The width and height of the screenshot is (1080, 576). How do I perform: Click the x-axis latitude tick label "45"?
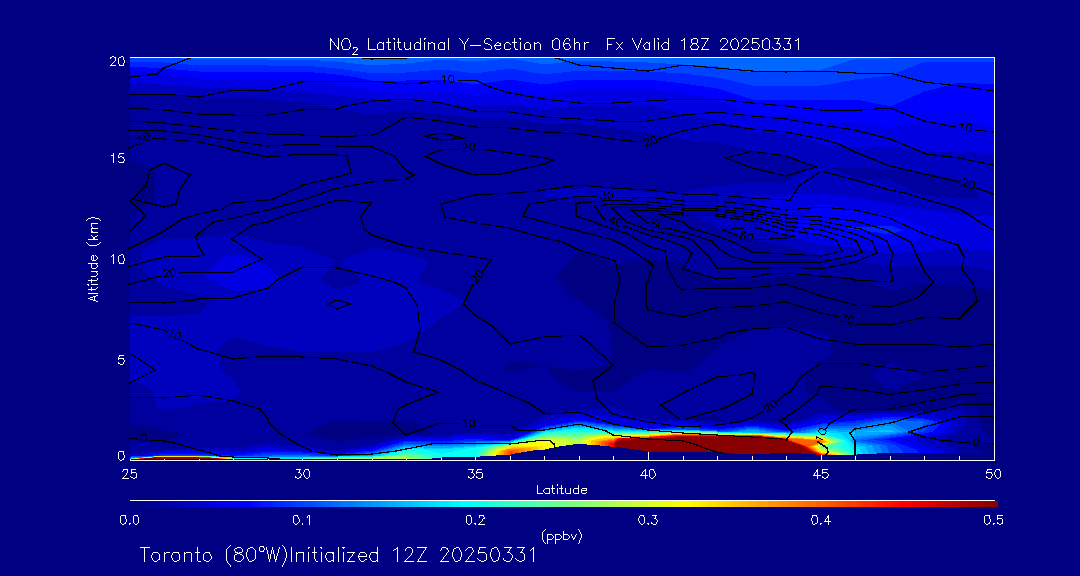821,474
